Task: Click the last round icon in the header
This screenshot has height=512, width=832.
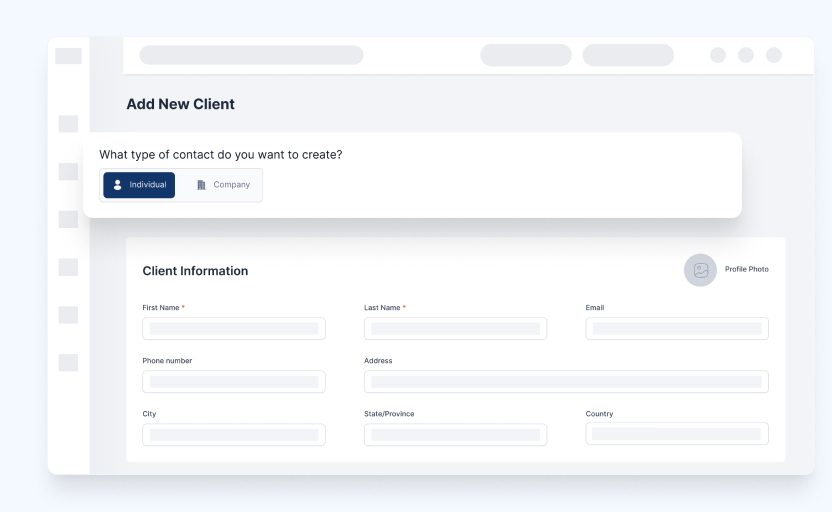Action: point(774,55)
